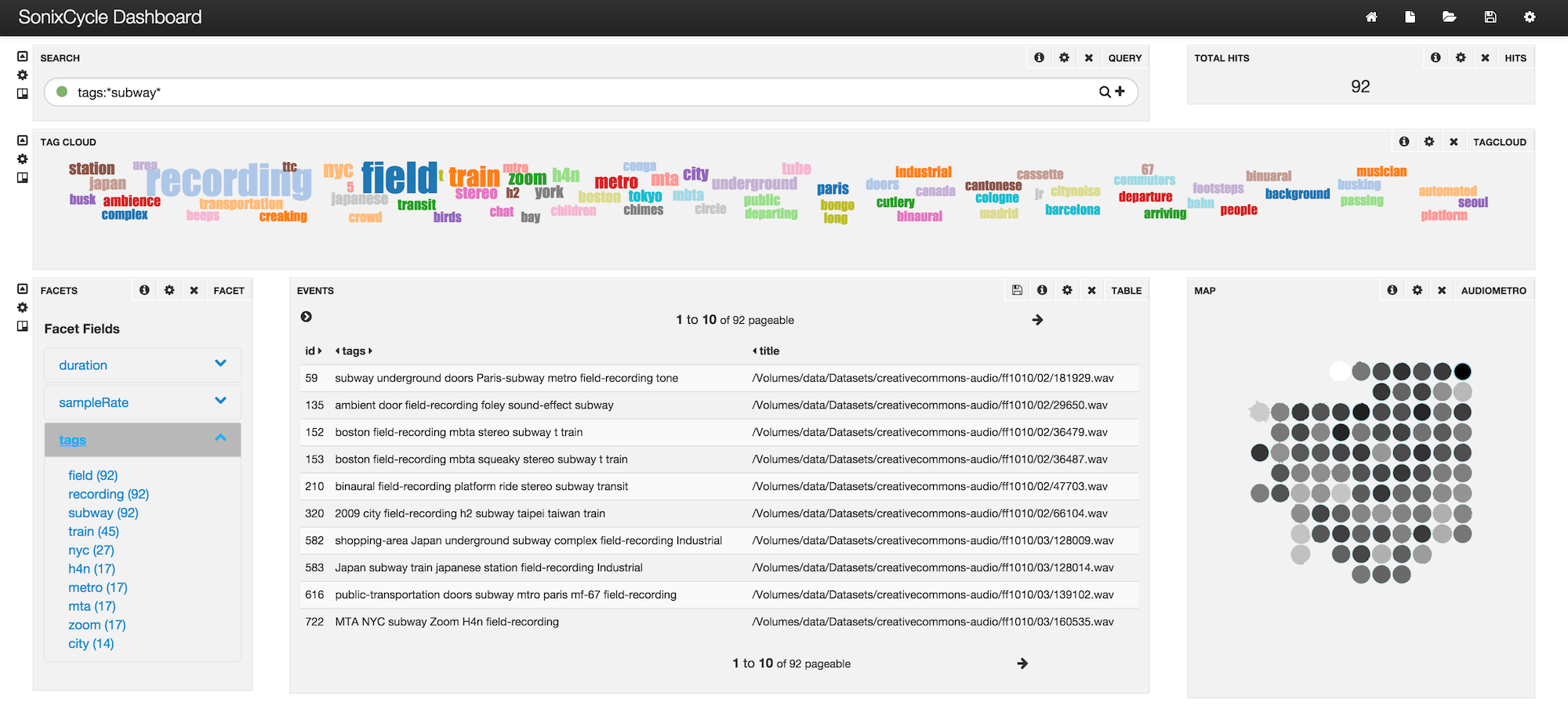Click the save dashboard icon in navbar
The image size is (1568, 705).
point(1490,17)
